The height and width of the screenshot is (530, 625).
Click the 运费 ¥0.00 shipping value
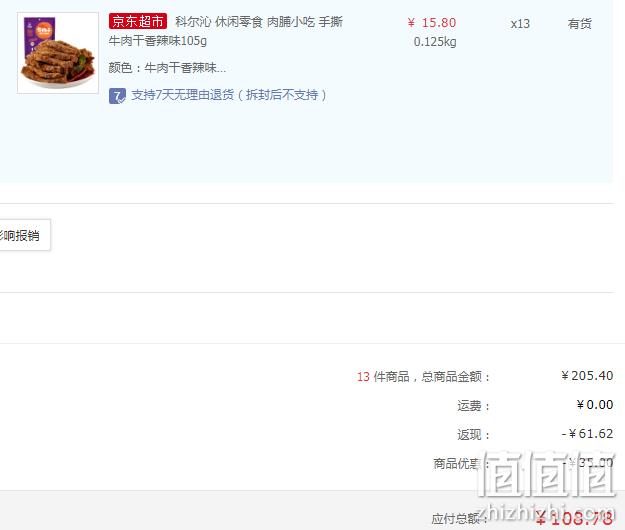pyautogui.click(x=595, y=405)
